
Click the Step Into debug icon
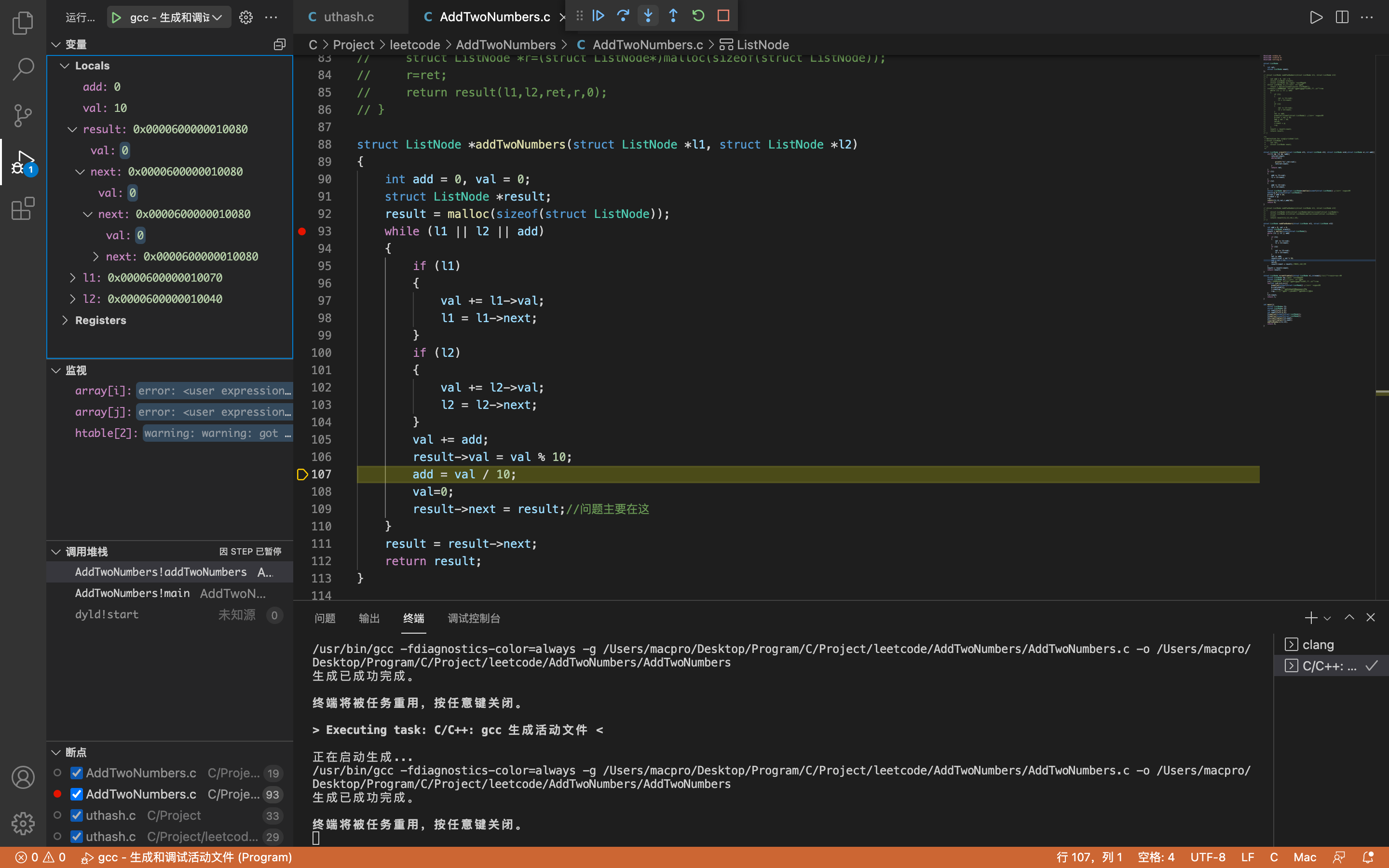point(648,16)
